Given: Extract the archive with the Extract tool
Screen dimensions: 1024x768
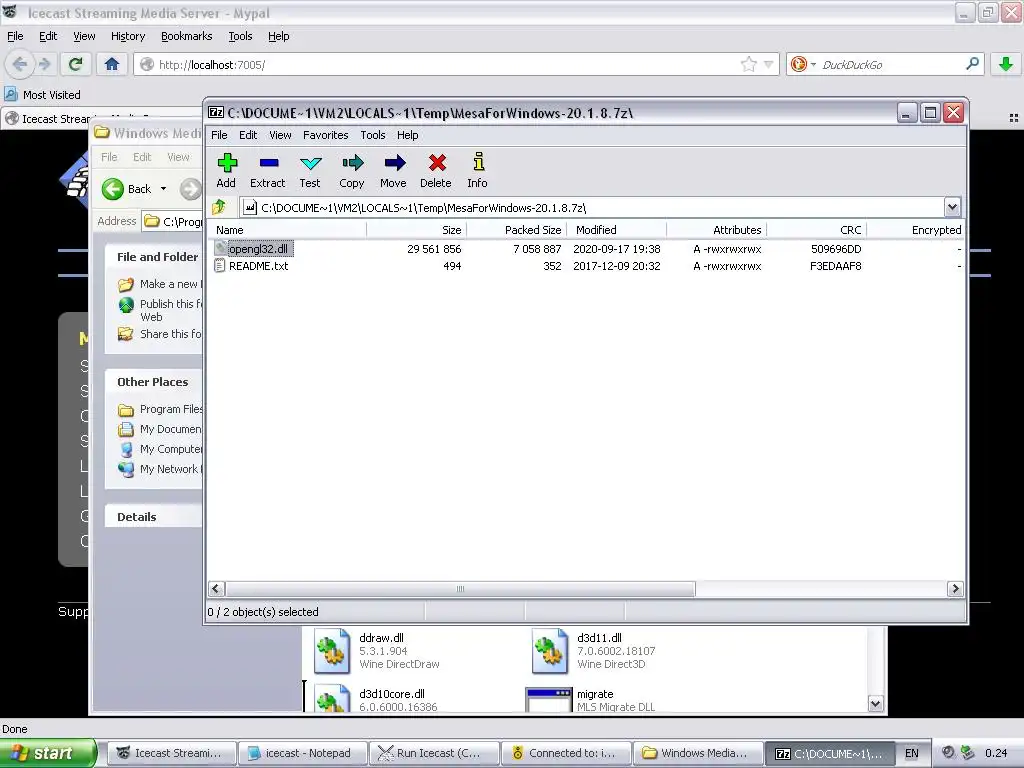Looking at the screenshot, I should click(x=268, y=171).
